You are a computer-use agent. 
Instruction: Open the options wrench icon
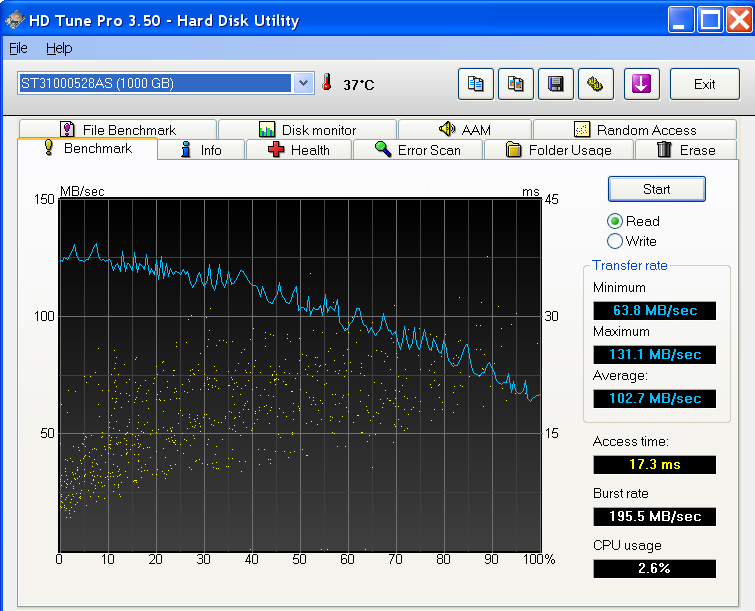[595, 84]
